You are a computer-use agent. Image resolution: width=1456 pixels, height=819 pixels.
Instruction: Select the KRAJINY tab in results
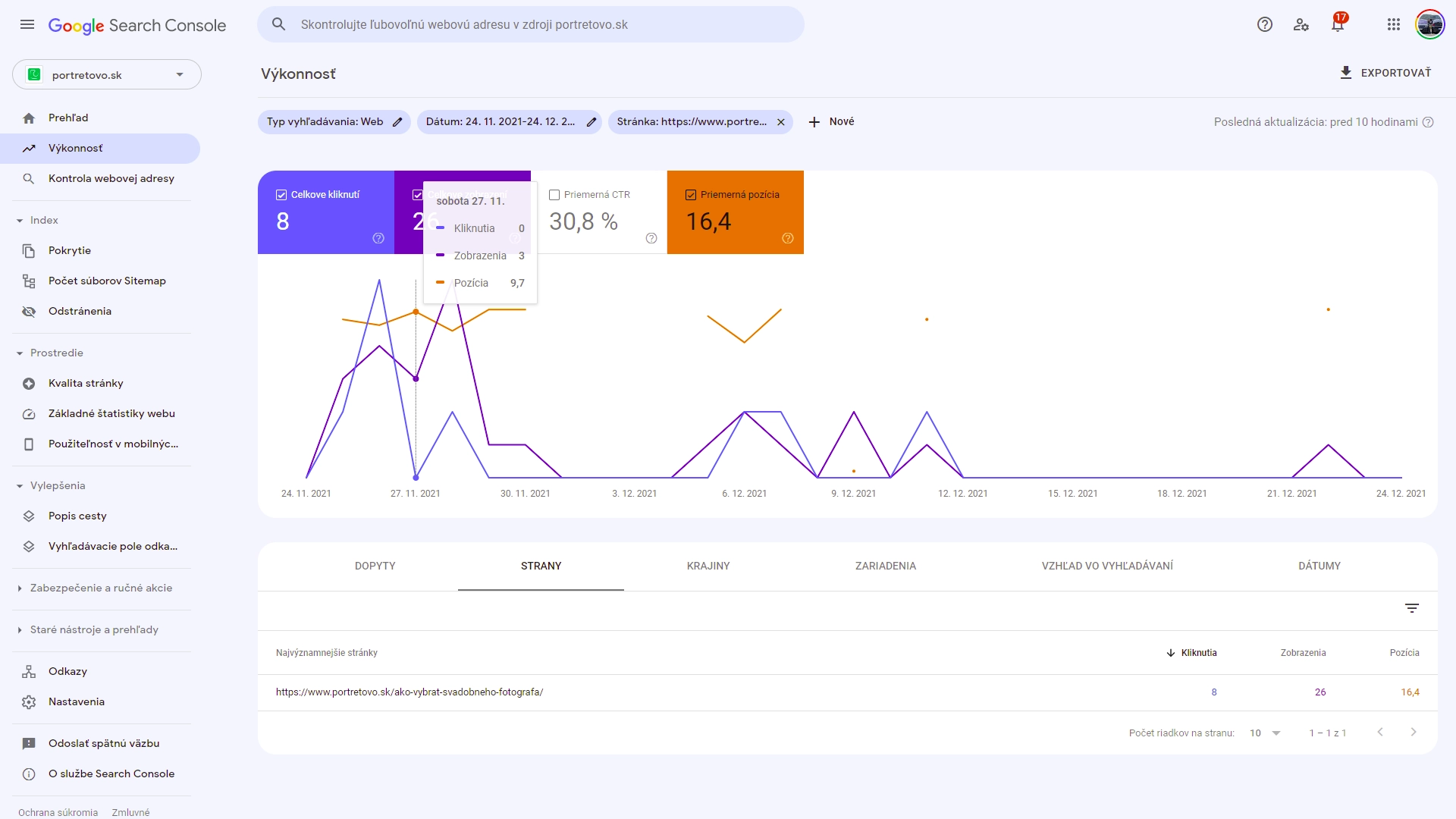pyautogui.click(x=708, y=566)
